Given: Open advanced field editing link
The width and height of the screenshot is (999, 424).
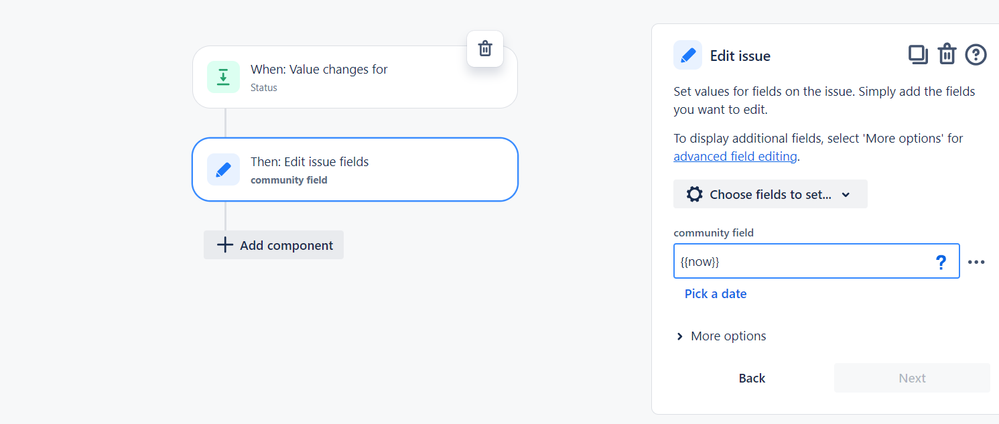Looking at the screenshot, I should (x=735, y=157).
